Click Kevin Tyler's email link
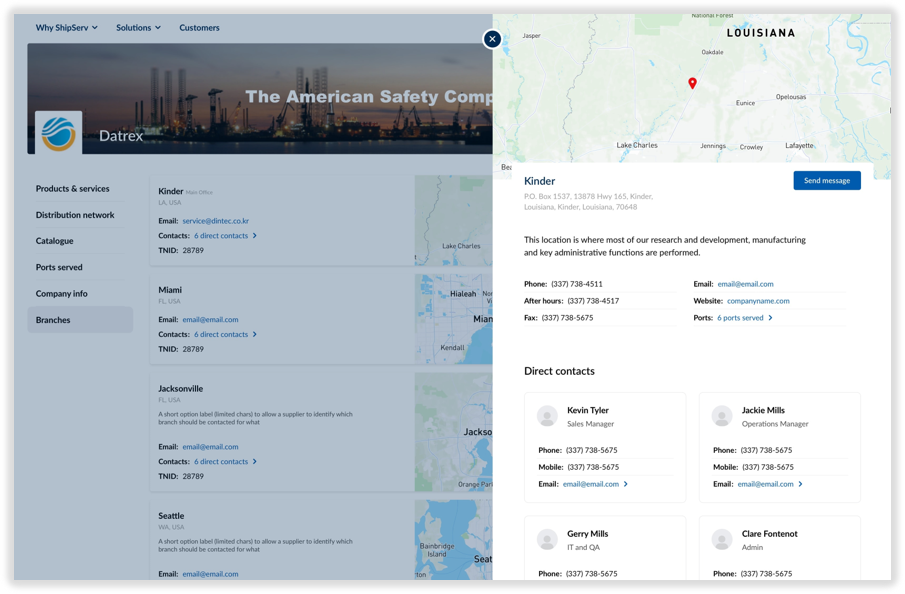The width and height of the screenshot is (905, 594). point(591,484)
